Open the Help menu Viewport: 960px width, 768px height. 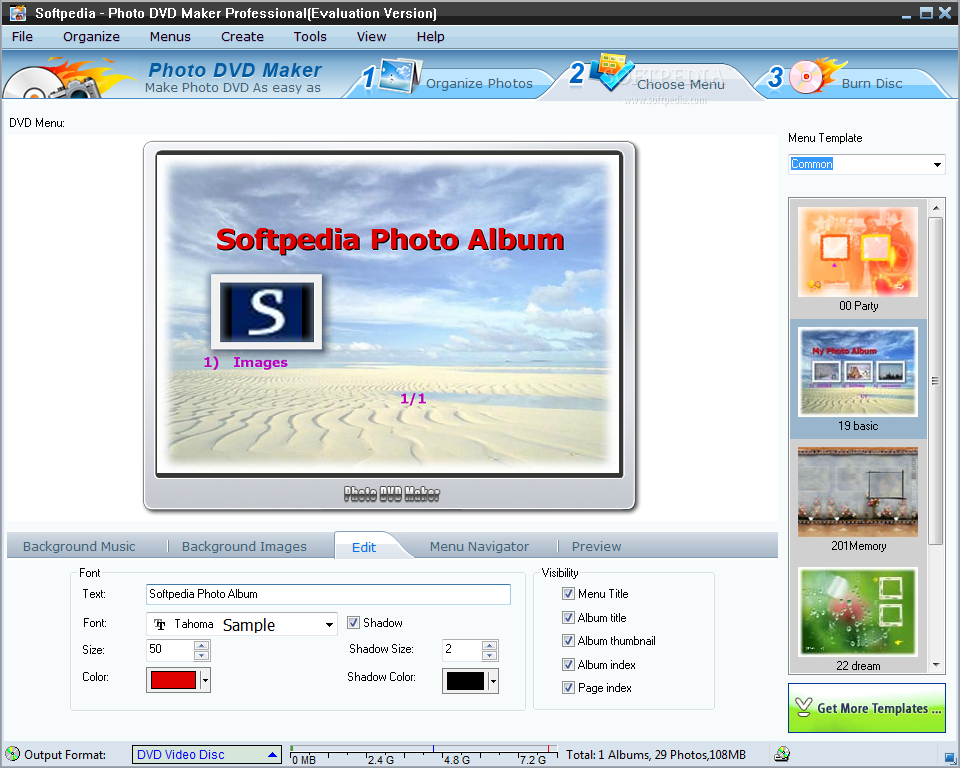coord(430,37)
